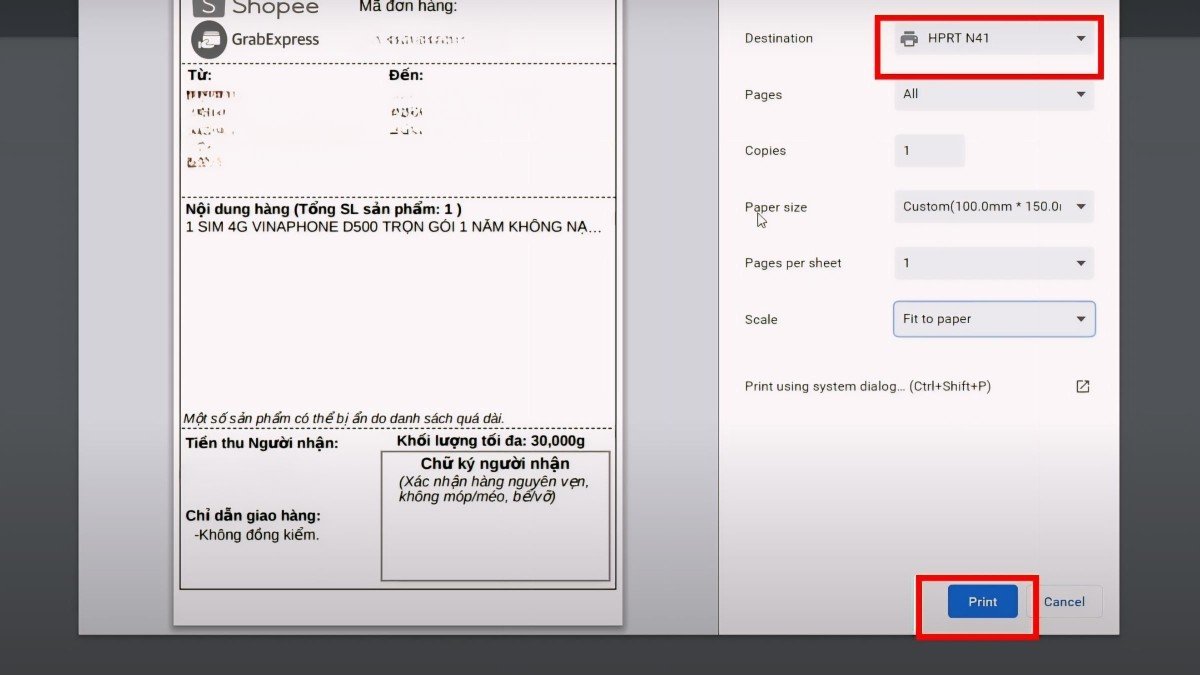Image resolution: width=1200 pixels, height=675 pixels.
Task: Click the GrabExpress logo icon
Action: tap(208, 39)
